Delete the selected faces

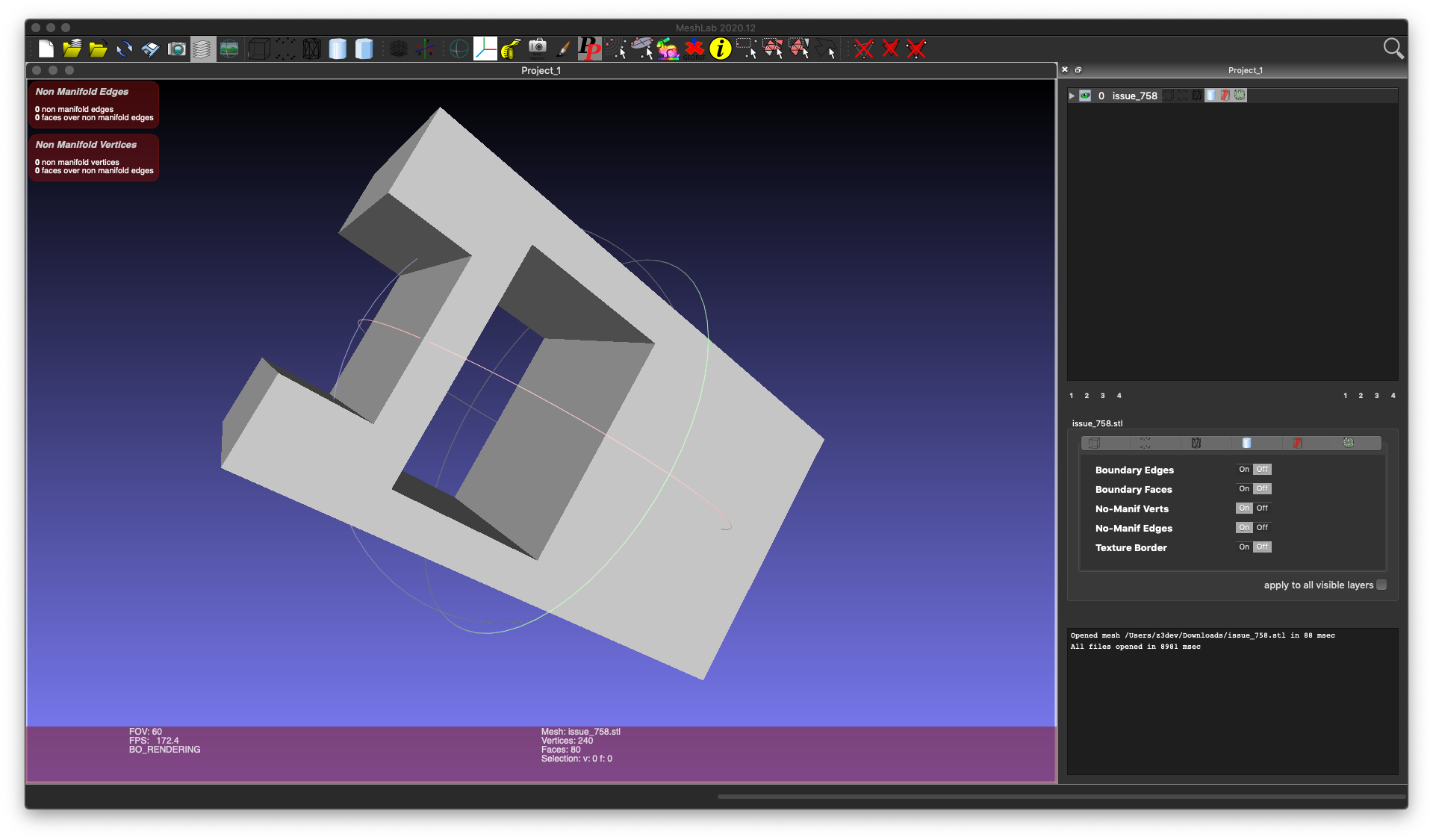(x=890, y=49)
